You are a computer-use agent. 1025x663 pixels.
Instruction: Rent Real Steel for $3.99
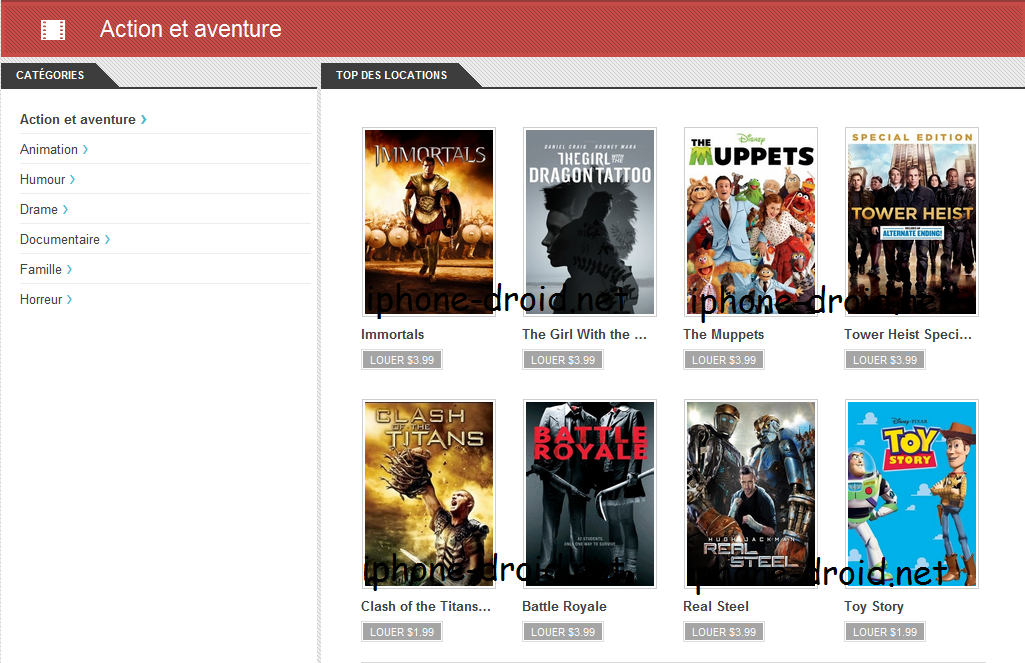(x=724, y=632)
